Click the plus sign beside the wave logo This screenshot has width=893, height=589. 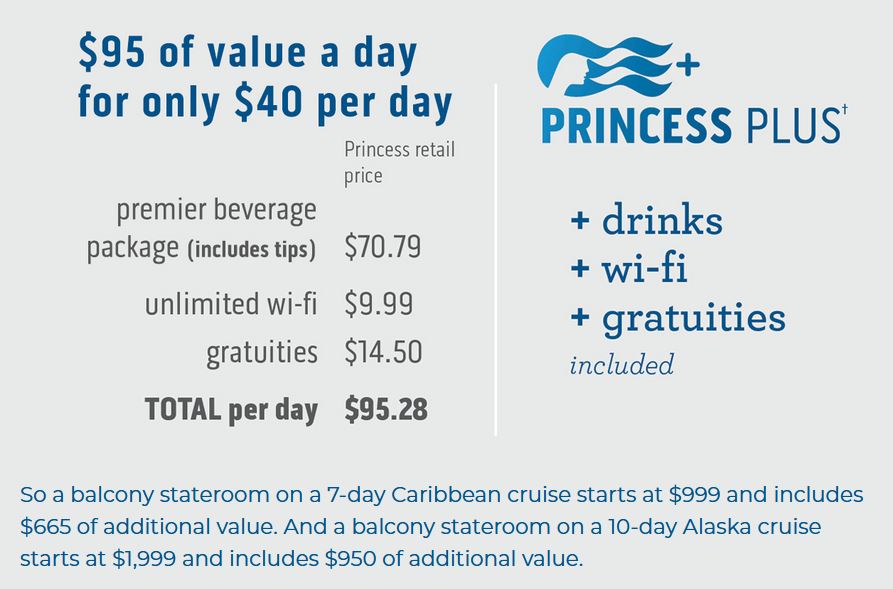click(x=688, y=64)
